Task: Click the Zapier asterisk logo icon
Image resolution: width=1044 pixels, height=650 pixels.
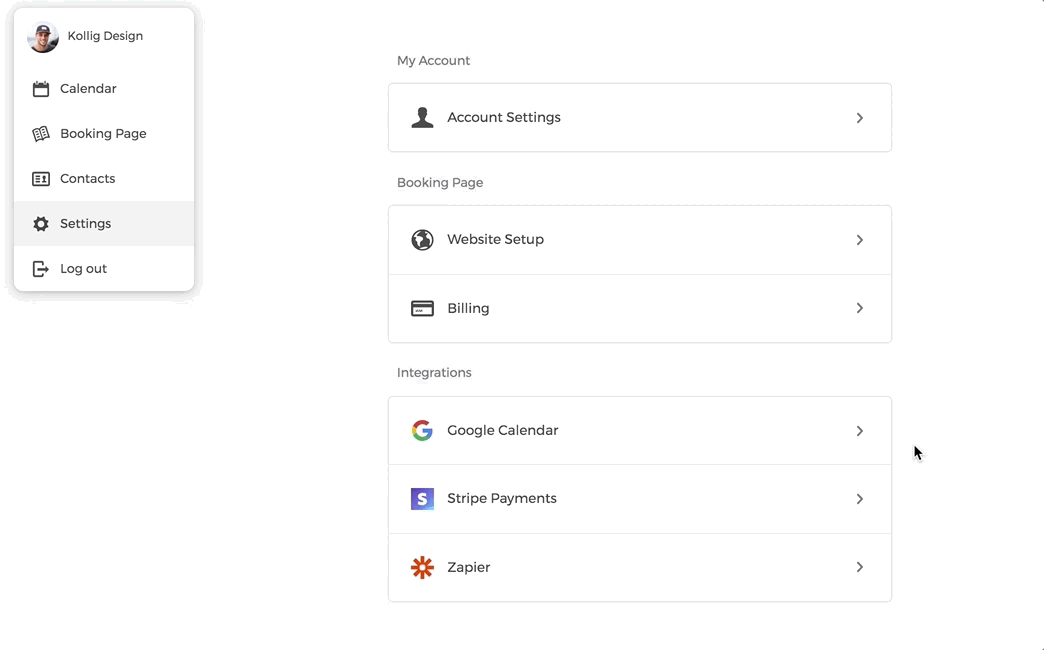Action: [422, 568]
